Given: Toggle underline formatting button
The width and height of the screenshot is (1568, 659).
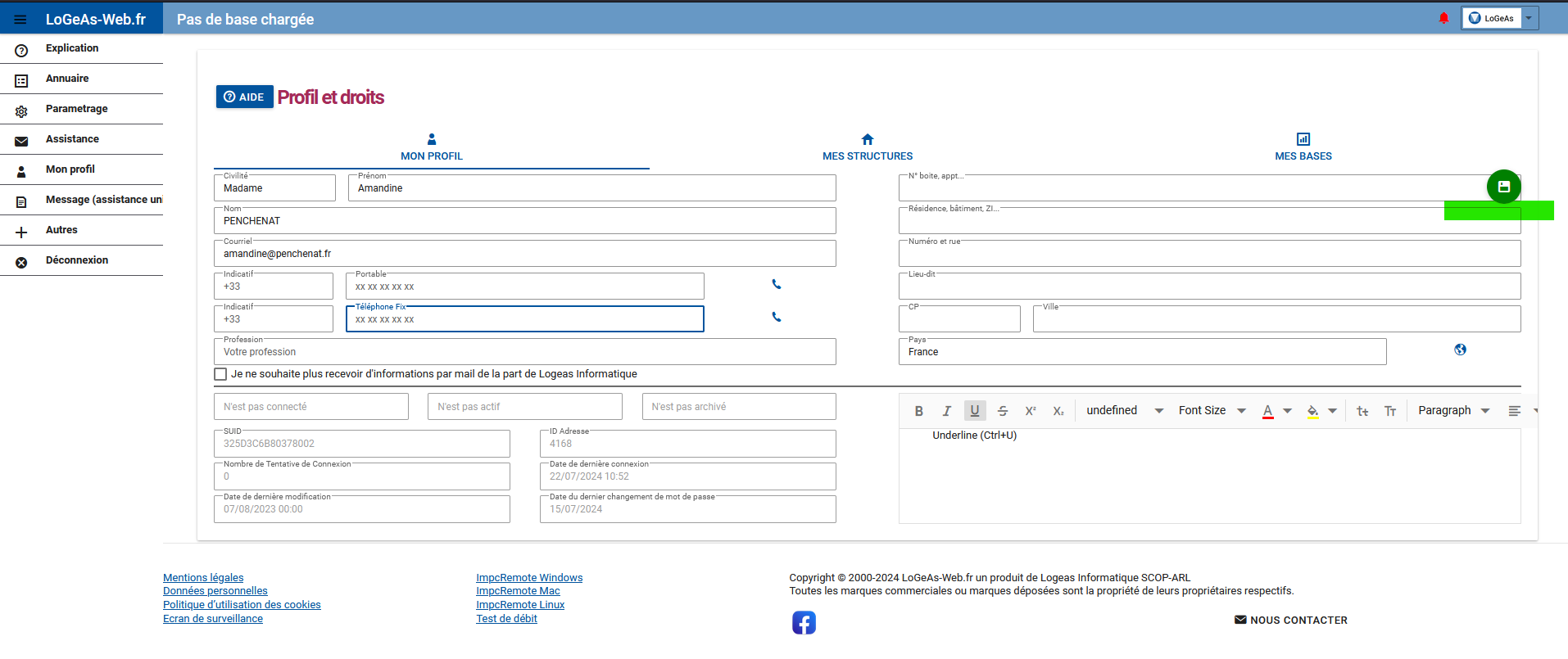Looking at the screenshot, I should pyautogui.click(x=975, y=411).
